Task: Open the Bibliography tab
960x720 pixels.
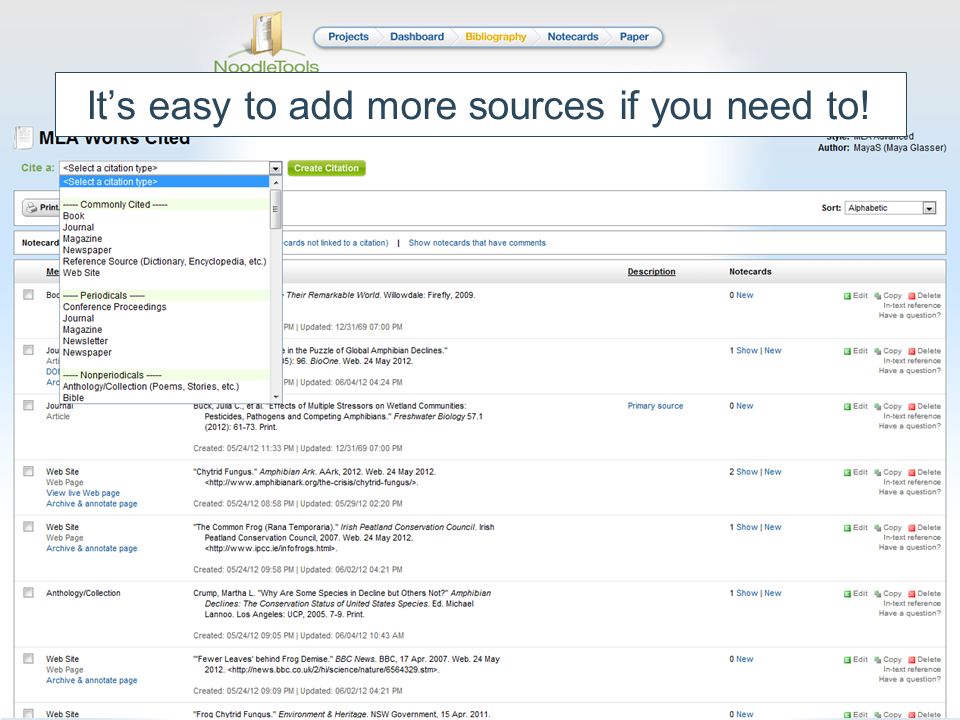Action: pyautogui.click(x=496, y=37)
